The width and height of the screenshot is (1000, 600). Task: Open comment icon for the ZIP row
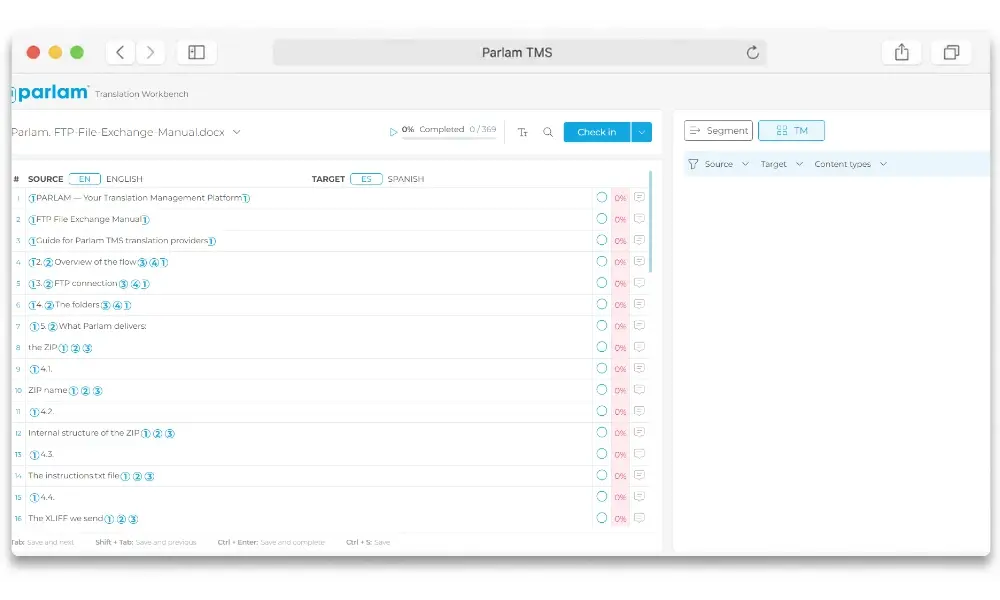639,347
